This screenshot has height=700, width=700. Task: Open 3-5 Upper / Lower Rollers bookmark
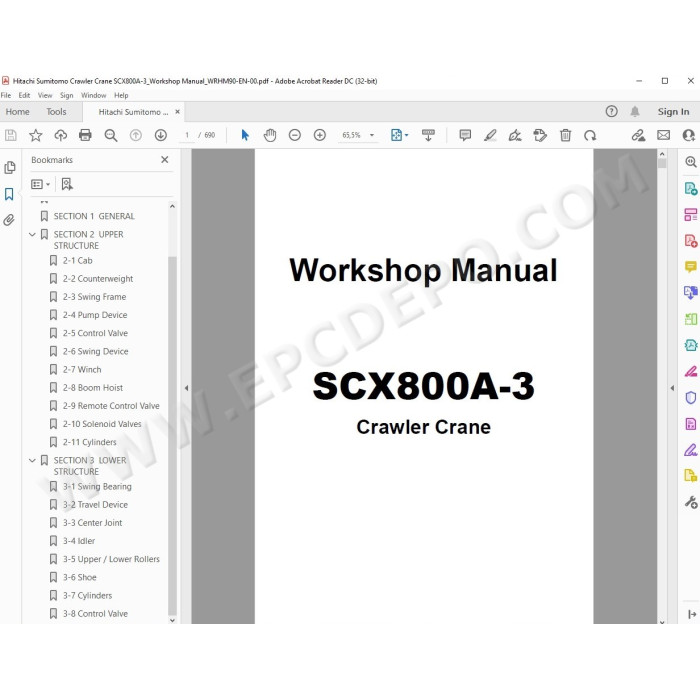tap(111, 559)
